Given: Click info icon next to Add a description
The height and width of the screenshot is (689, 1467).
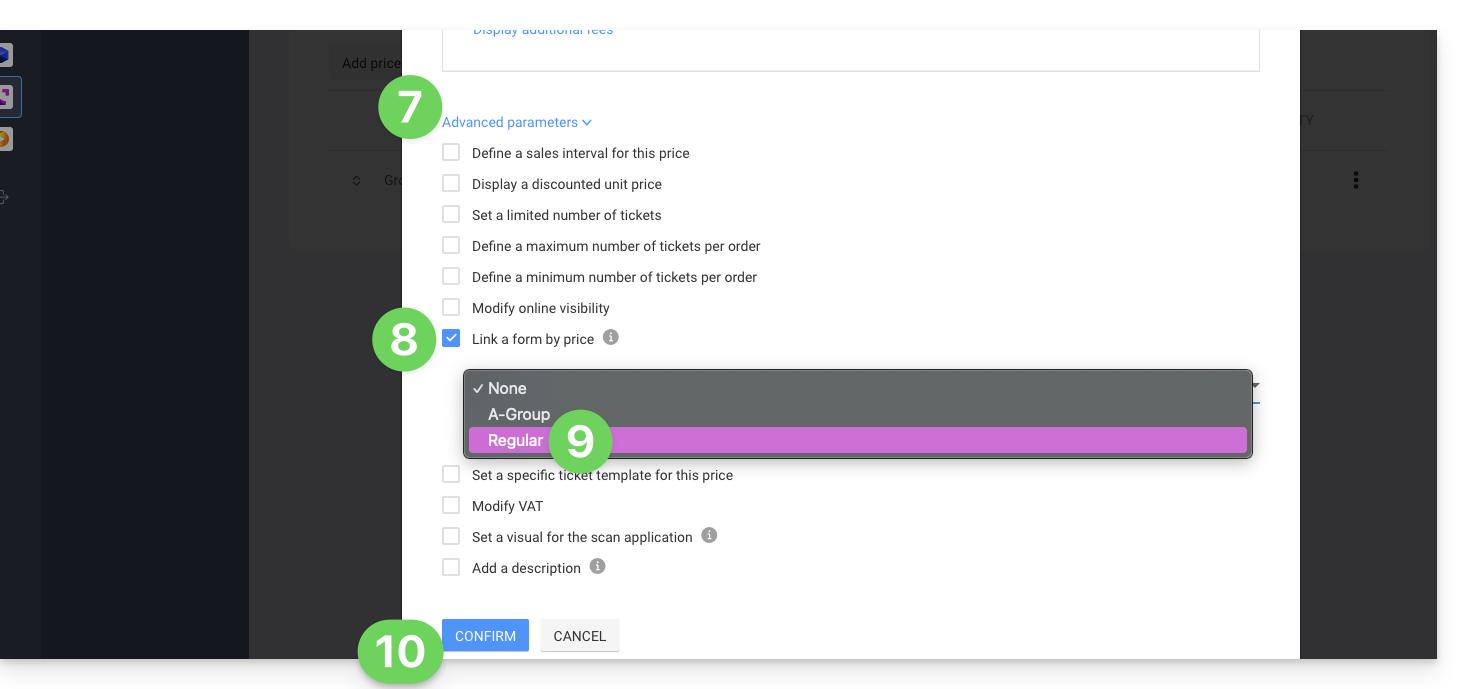Looking at the screenshot, I should click(598, 567).
